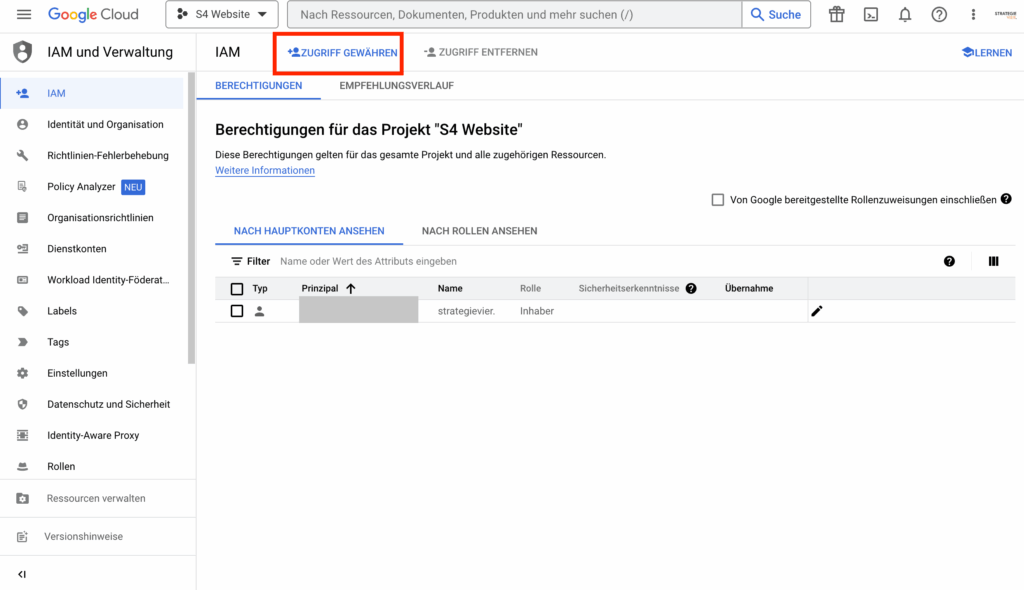Click the user type icon in strategievier row

259,311
